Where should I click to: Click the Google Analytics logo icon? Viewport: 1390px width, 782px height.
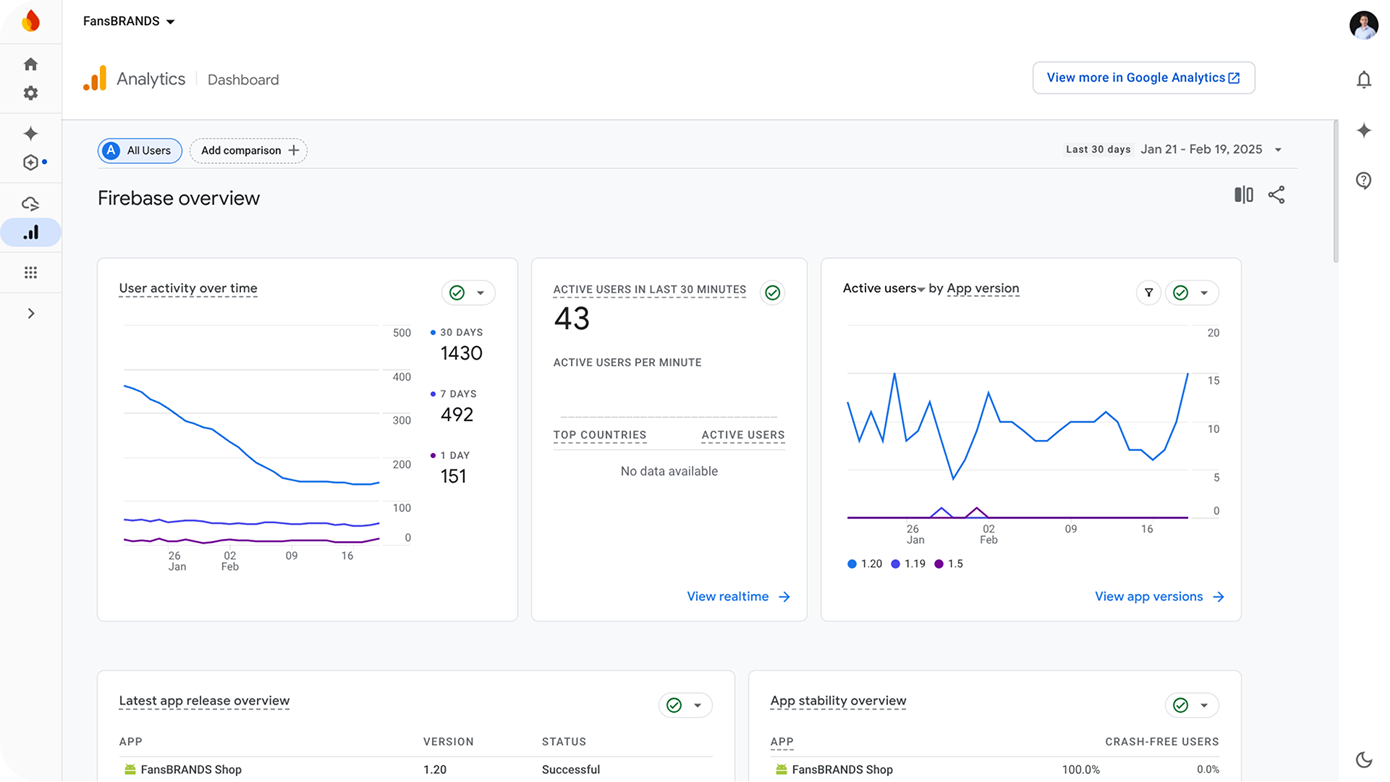coord(95,79)
